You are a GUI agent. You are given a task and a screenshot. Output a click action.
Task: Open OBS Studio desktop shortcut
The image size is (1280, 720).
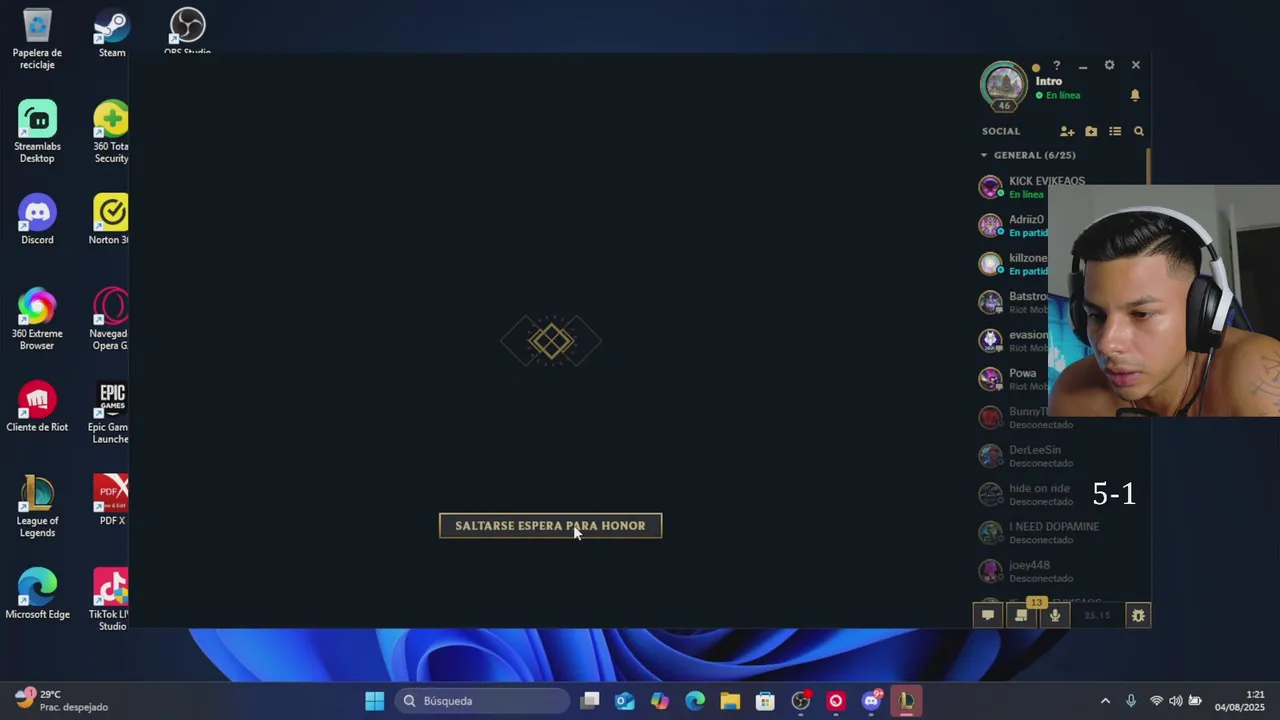187,32
